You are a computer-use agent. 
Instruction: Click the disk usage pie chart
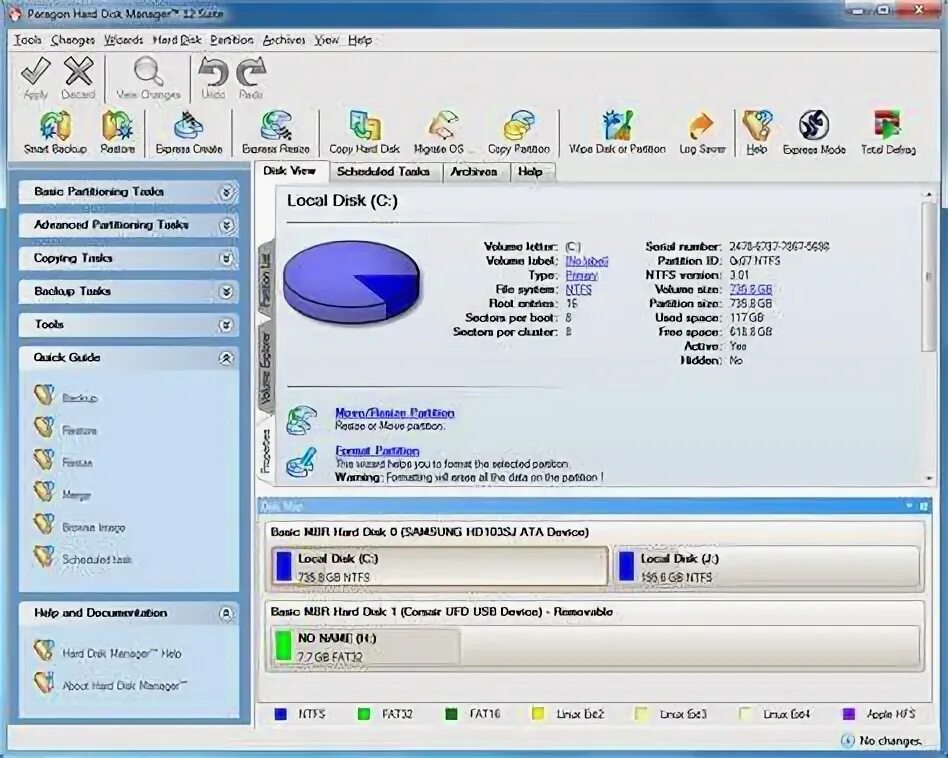point(351,280)
